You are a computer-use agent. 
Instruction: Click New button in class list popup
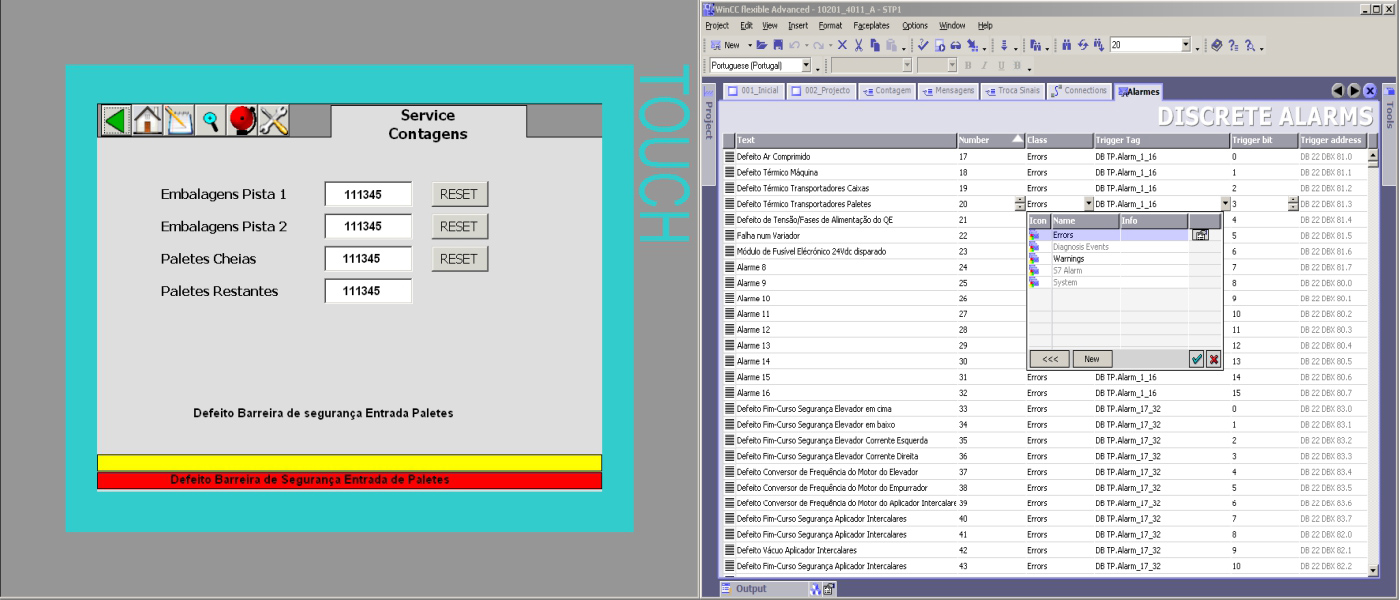pos(1092,359)
